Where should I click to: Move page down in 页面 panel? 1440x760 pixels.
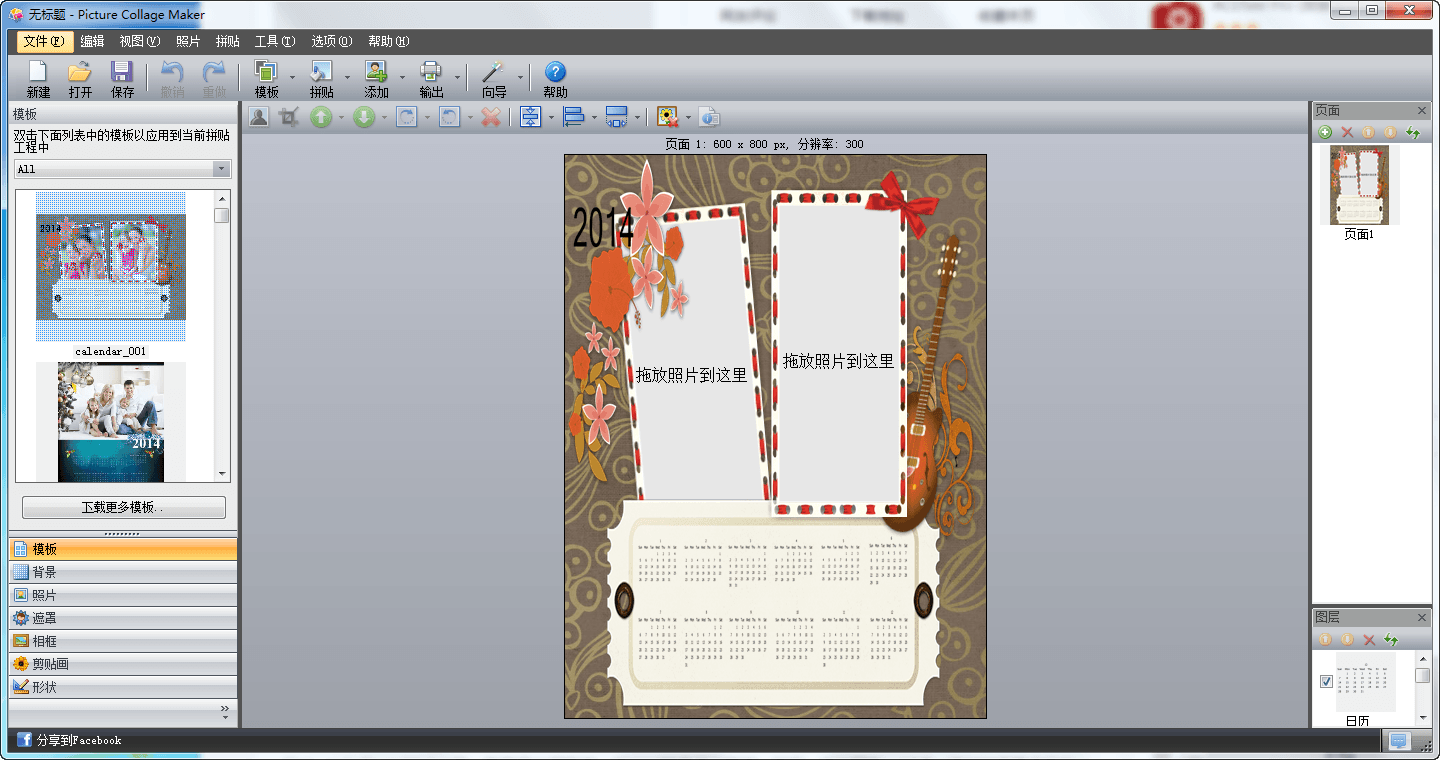(1391, 132)
